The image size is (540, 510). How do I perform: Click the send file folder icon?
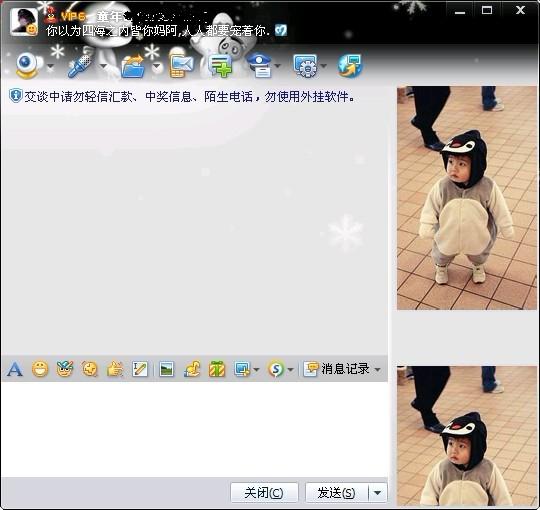[134, 66]
